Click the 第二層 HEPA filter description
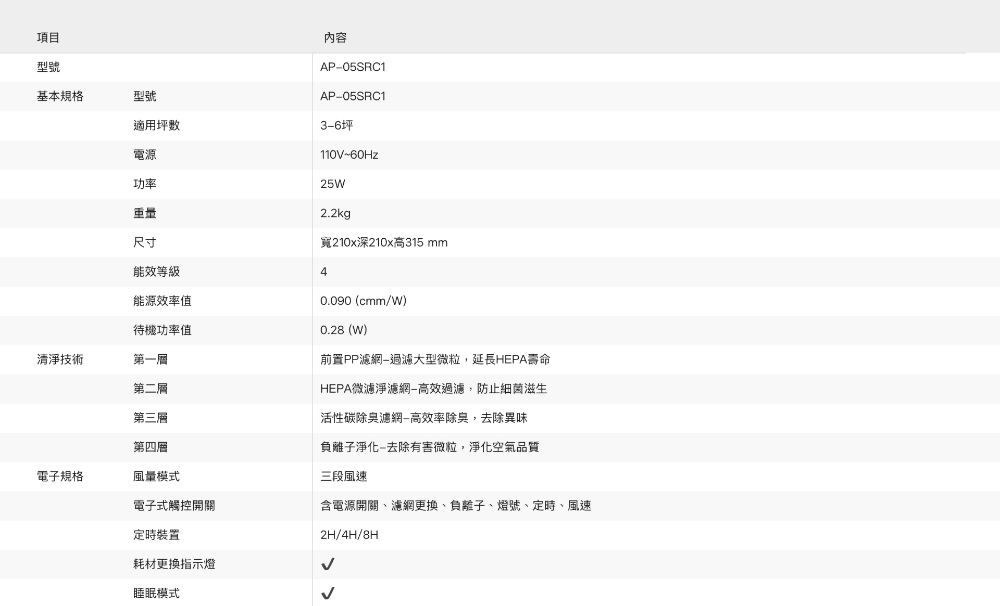Screen dimensions: 1000x606 (x=433, y=388)
